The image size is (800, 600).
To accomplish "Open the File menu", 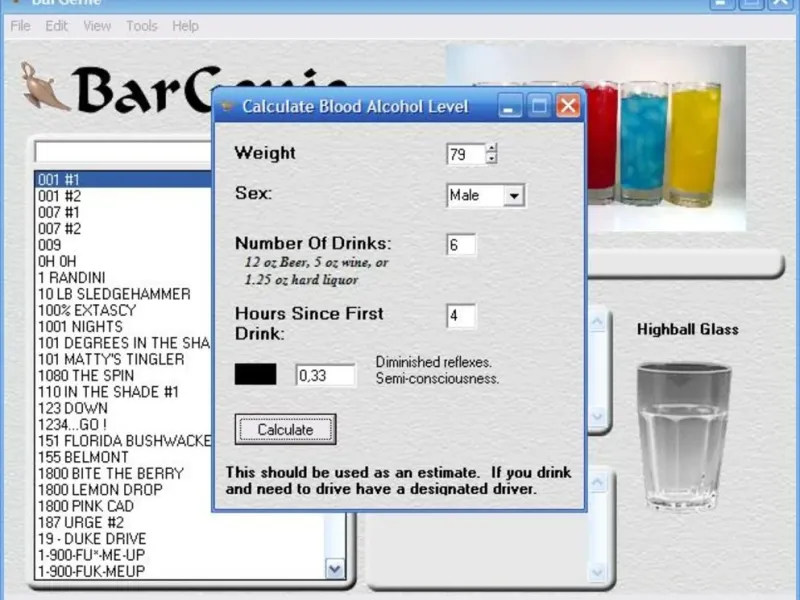I will pos(20,26).
